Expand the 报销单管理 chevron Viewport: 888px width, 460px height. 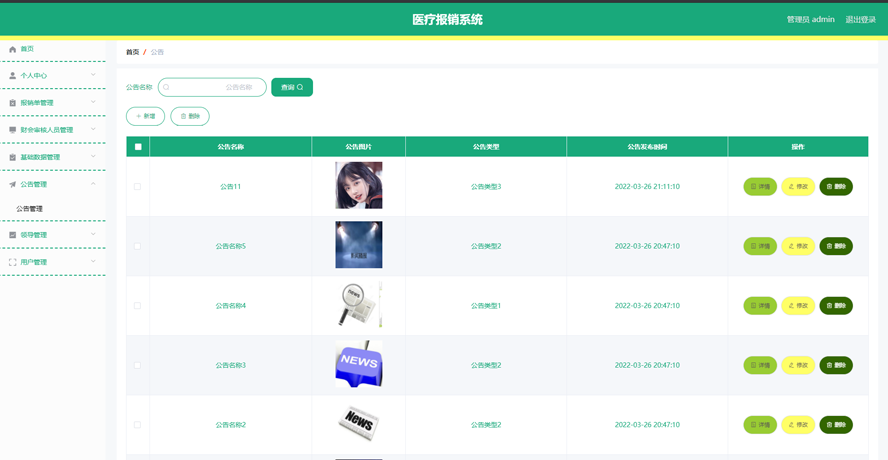coord(93,102)
